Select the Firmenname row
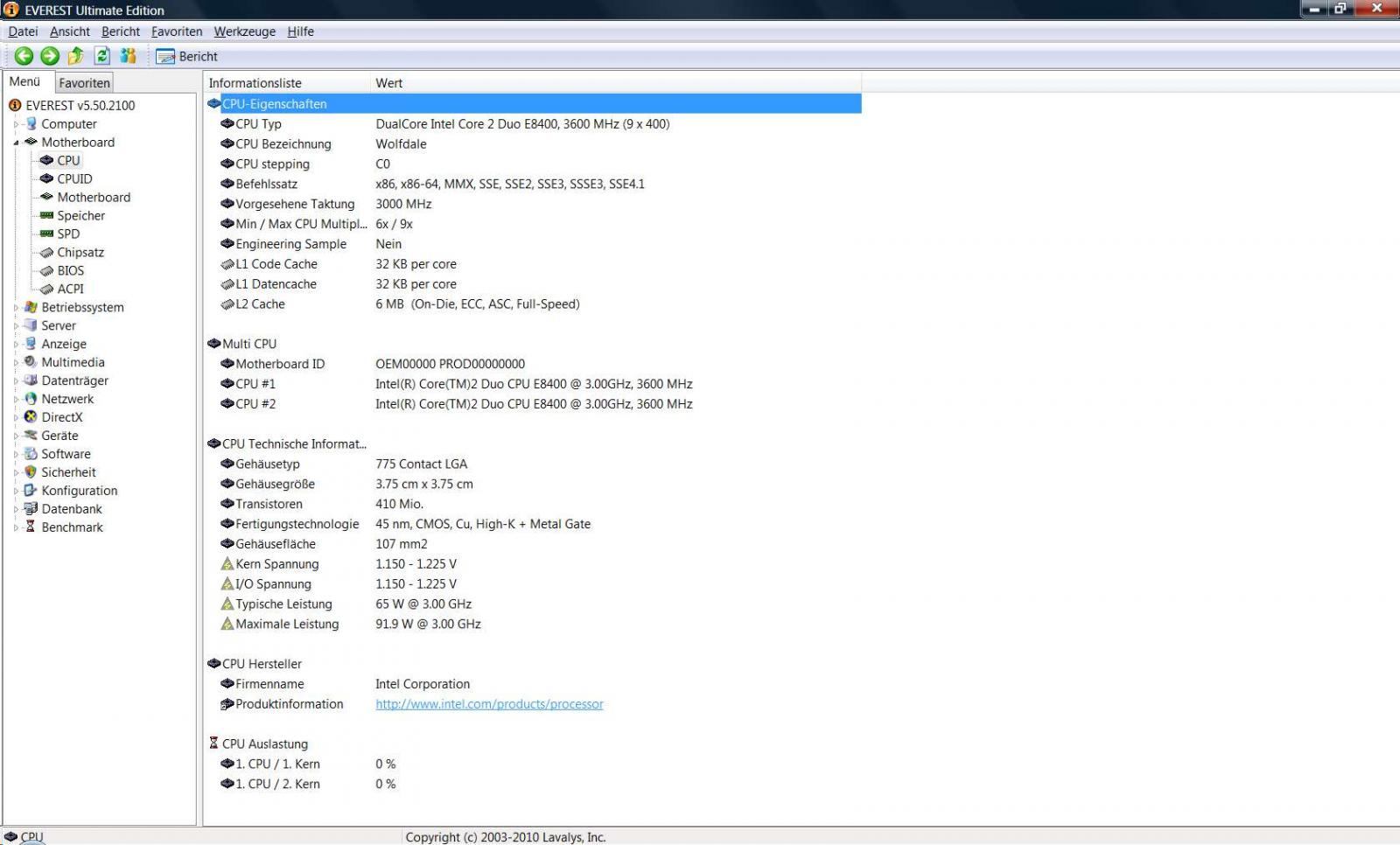The image size is (1400, 845). coord(534,684)
